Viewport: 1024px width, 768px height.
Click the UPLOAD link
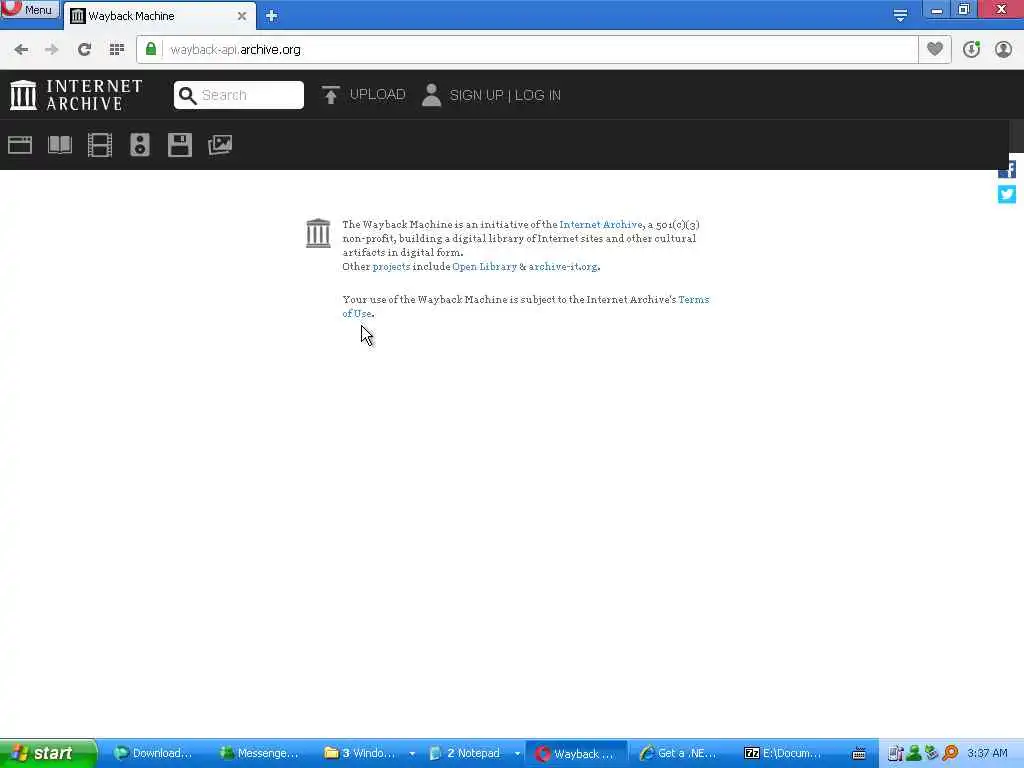377,95
